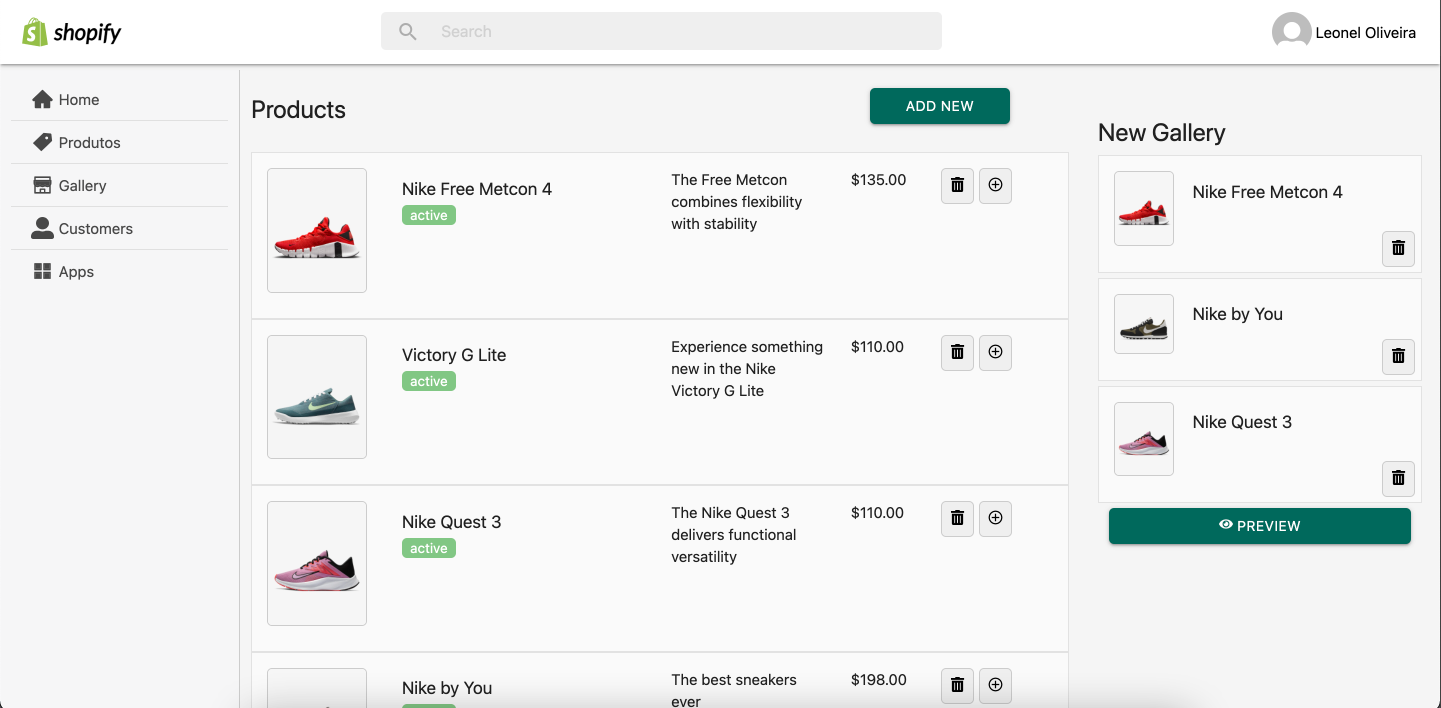Click the Shopify logo
This screenshot has width=1441, height=708.
pyautogui.click(x=72, y=32)
